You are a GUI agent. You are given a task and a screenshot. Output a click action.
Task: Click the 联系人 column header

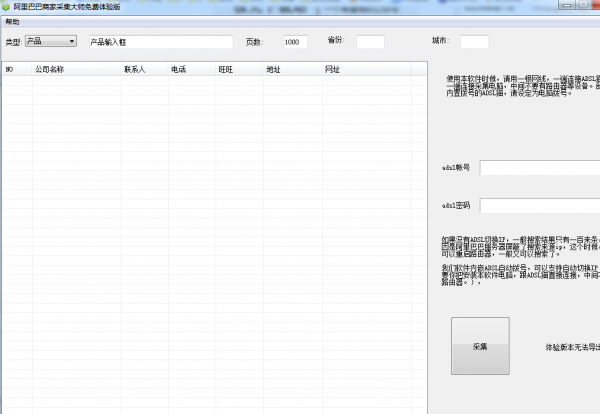pyautogui.click(x=134, y=70)
